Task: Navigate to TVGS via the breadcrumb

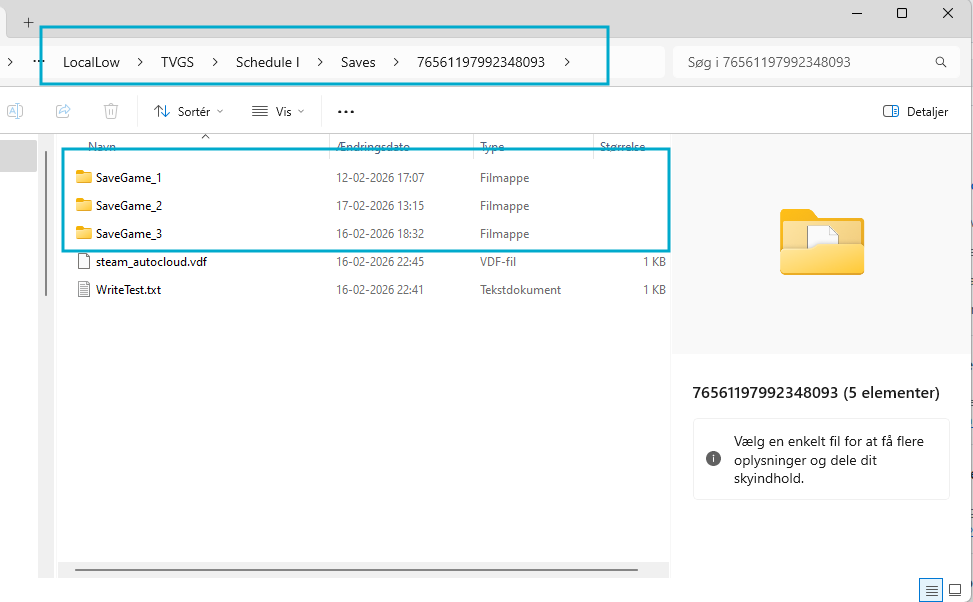Action: click(176, 61)
